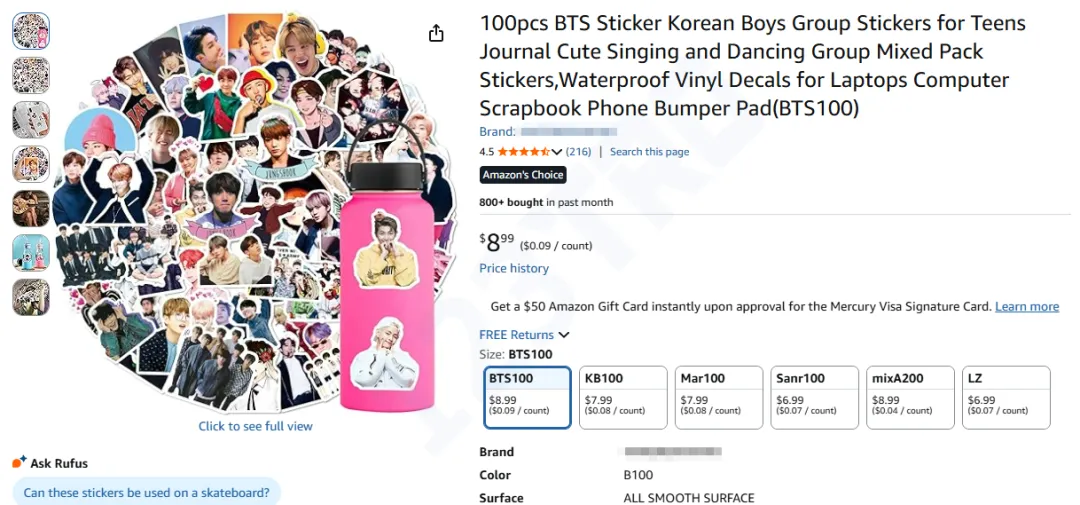This screenshot has width=1080, height=505.
Task: Open the Price history link
Action: 514,268
